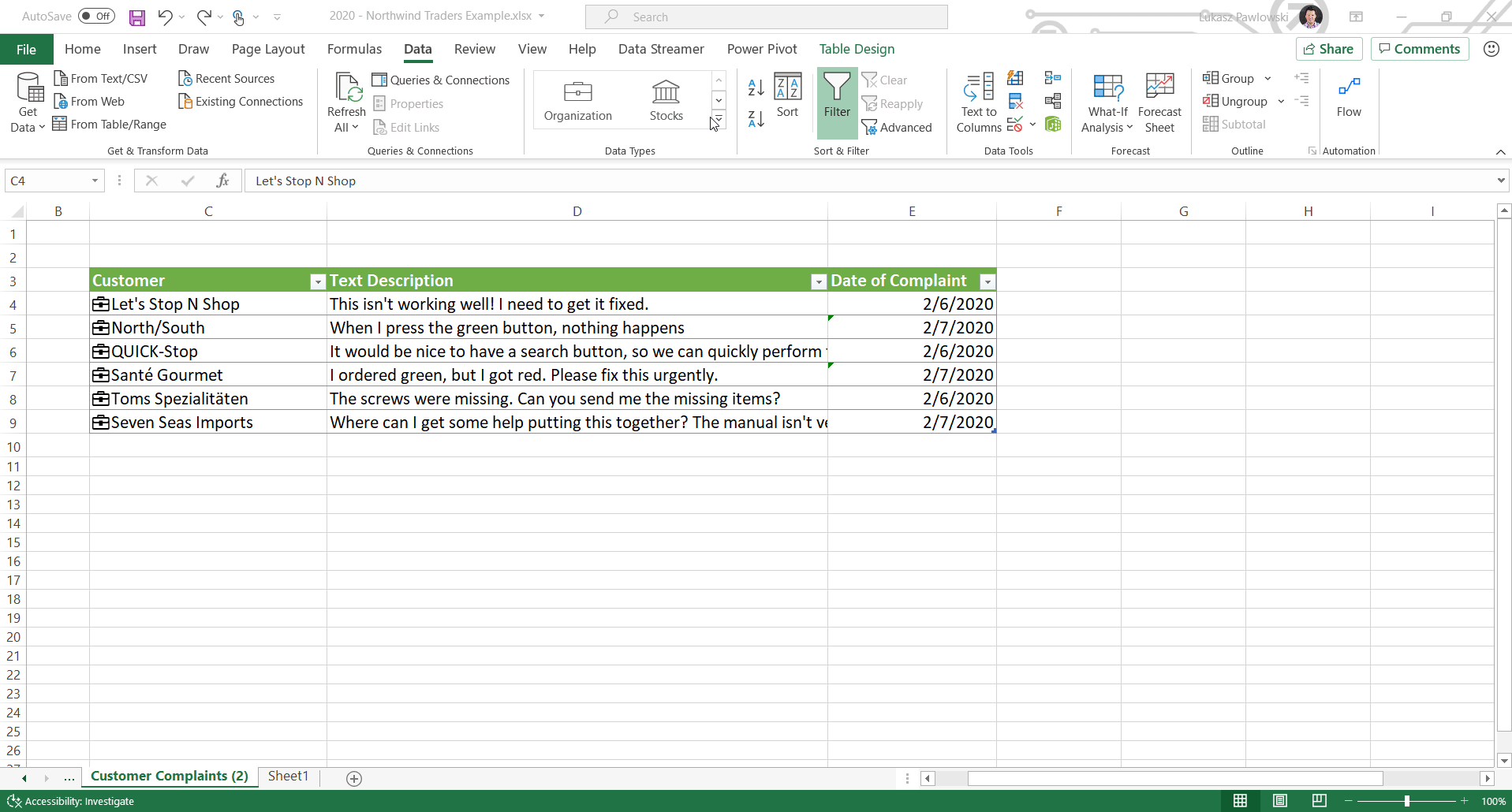The height and width of the screenshot is (812, 1512).
Task: Switch to the Sheet1 worksheet tab
Action: coord(288,777)
